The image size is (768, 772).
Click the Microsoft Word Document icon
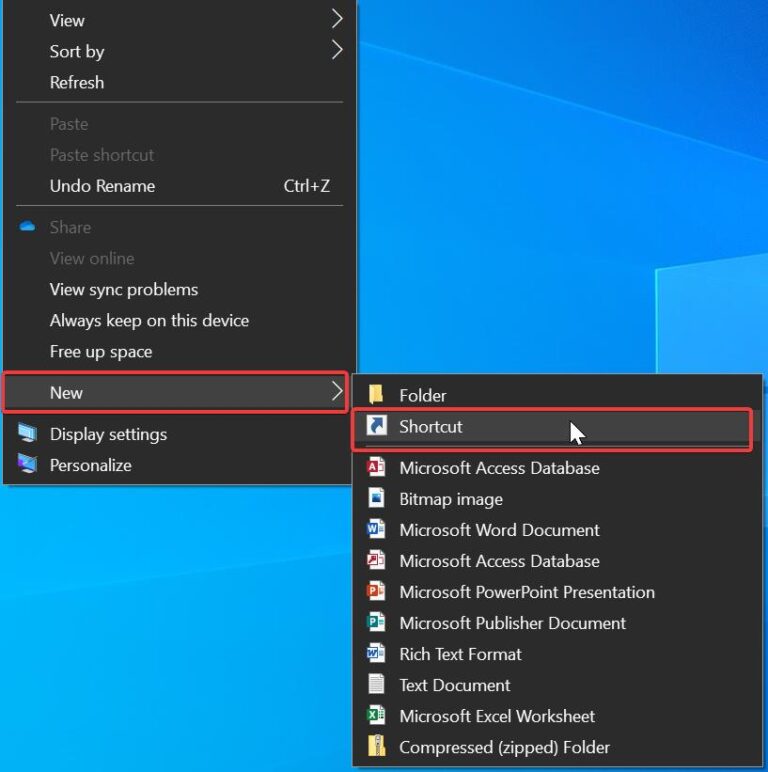click(x=376, y=530)
